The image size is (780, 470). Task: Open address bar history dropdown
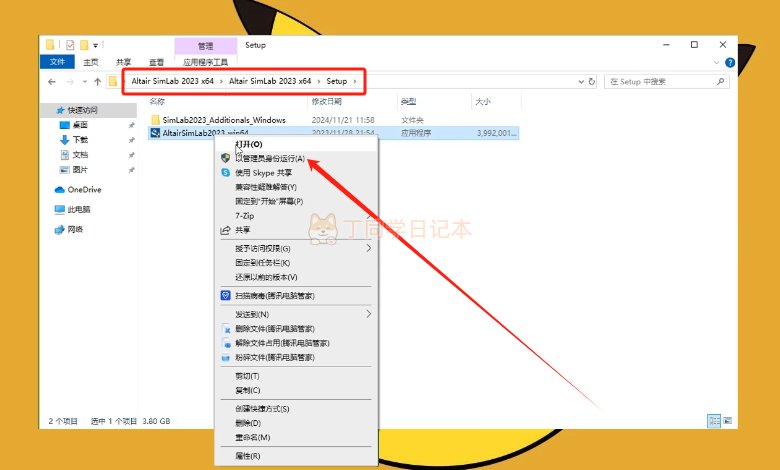coord(581,82)
